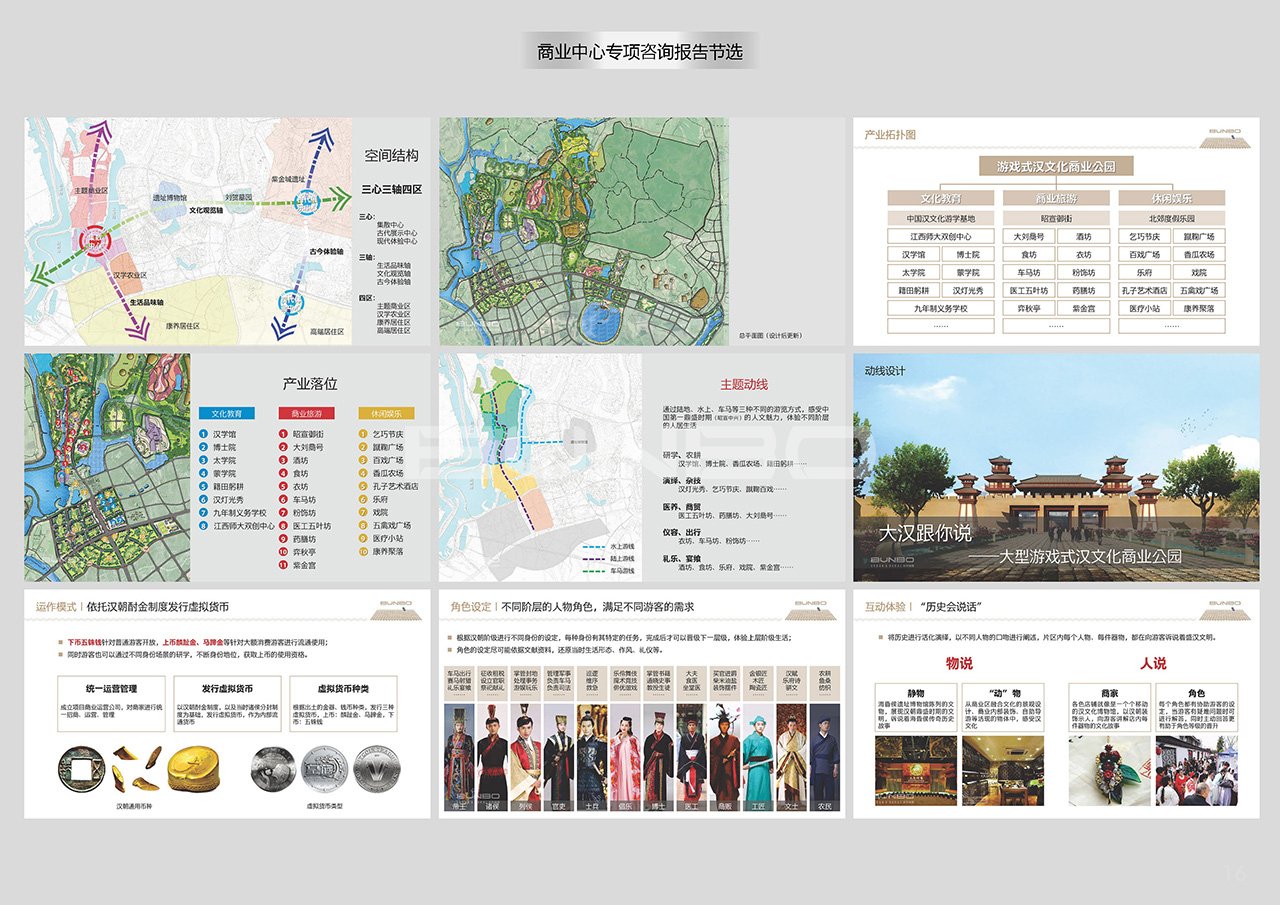This screenshot has height=905, width=1280.
Task: Select the red number 11 icon beside 紫金宫
Action: tap(283, 564)
